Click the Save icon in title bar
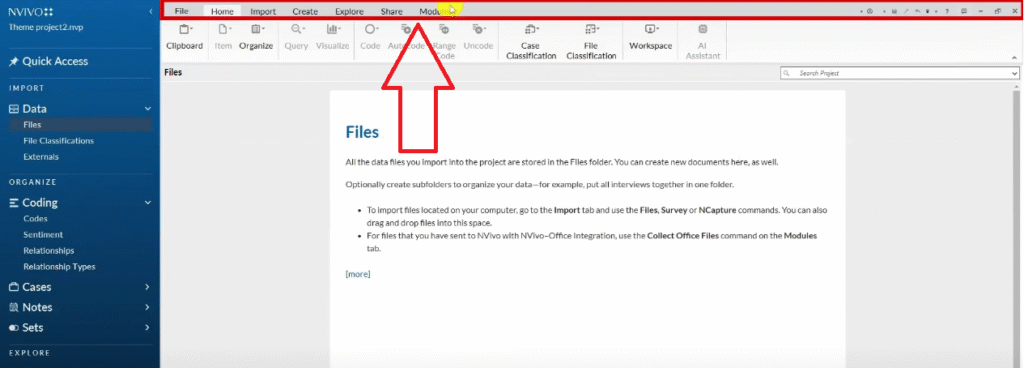Image resolution: width=1024 pixels, height=368 pixels. click(894, 11)
